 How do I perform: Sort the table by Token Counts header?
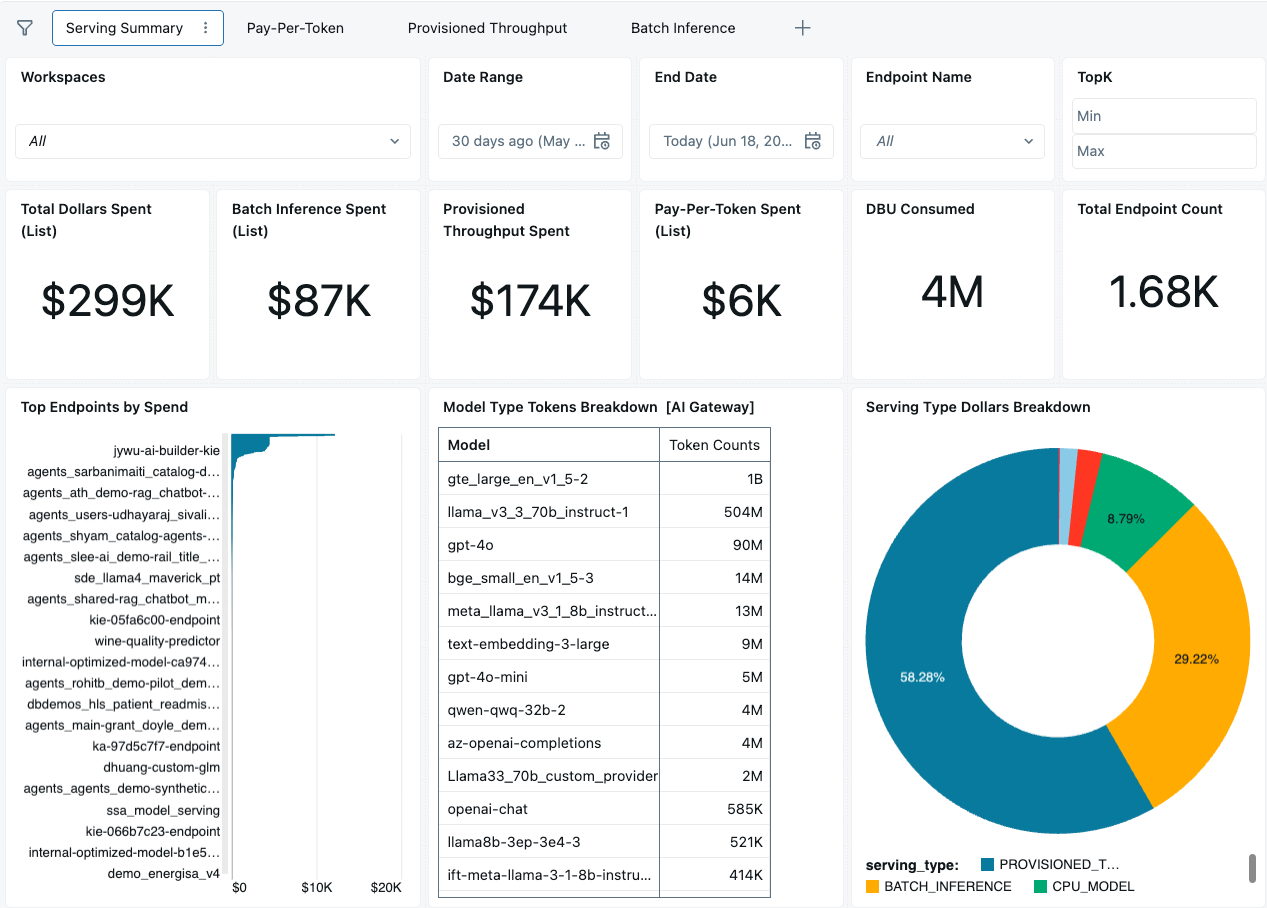pyautogui.click(x=714, y=445)
